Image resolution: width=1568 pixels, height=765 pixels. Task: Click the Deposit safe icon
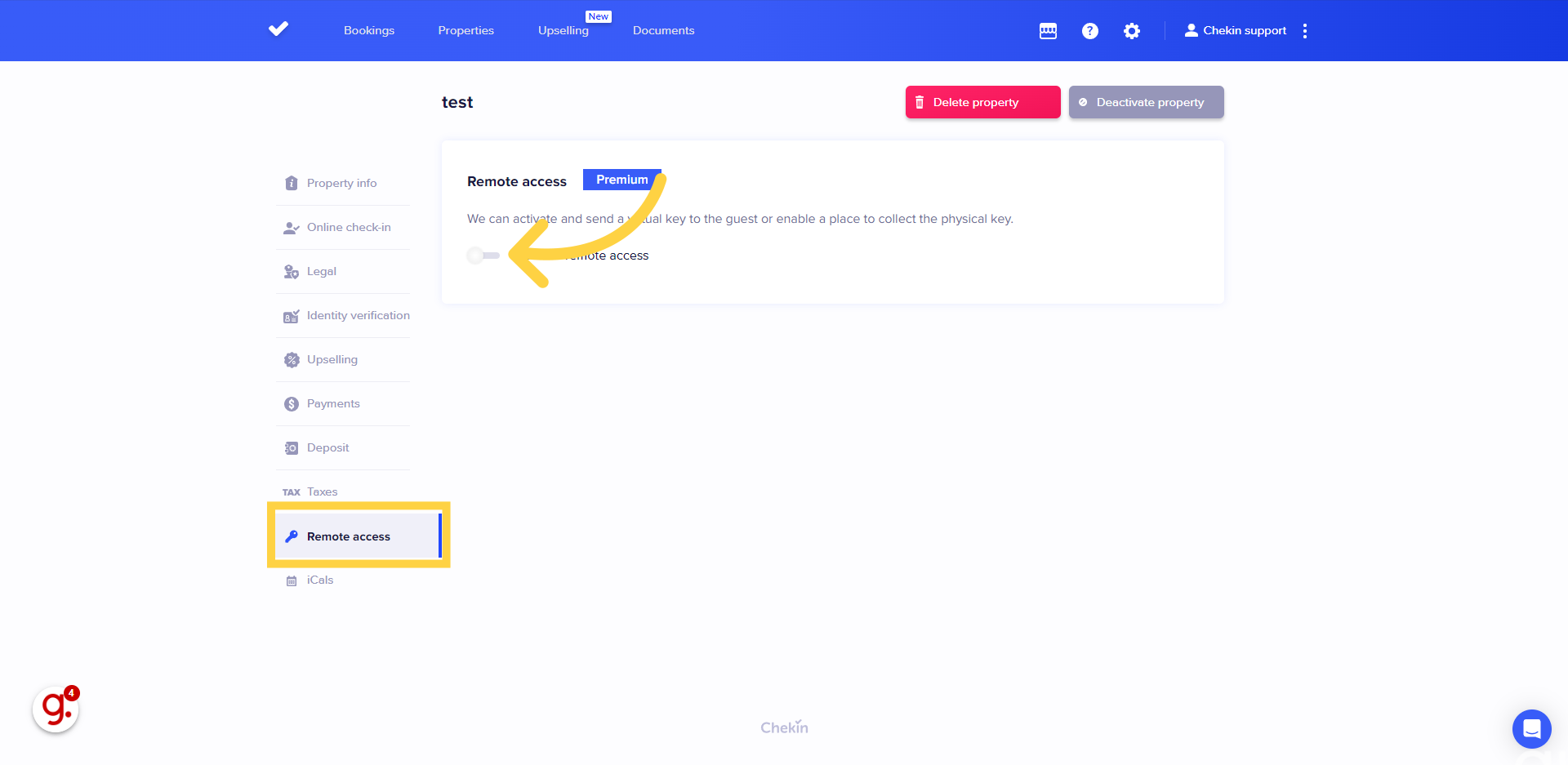[x=291, y=448]
